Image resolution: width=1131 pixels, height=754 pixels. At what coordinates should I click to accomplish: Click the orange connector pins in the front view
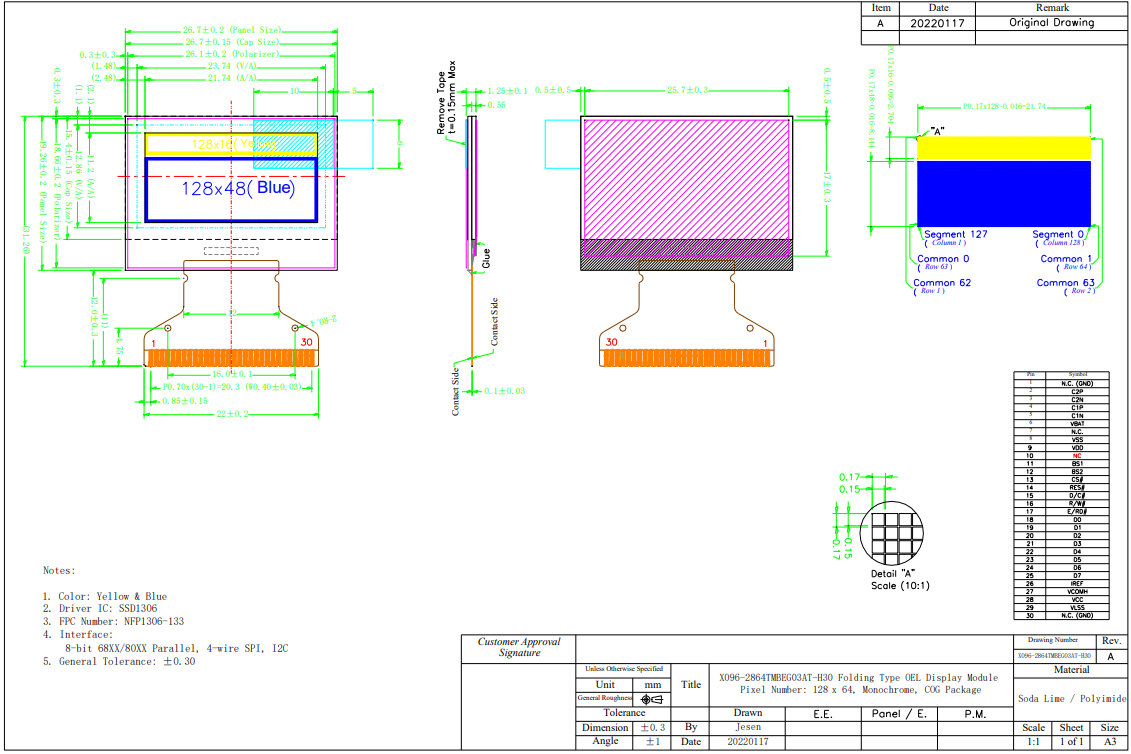coord(232,357)
